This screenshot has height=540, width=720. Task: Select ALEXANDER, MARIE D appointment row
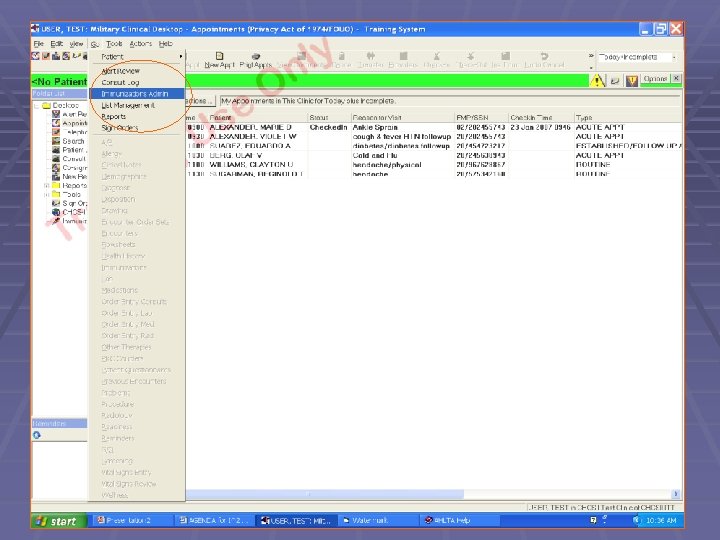(x=433, y=127)
